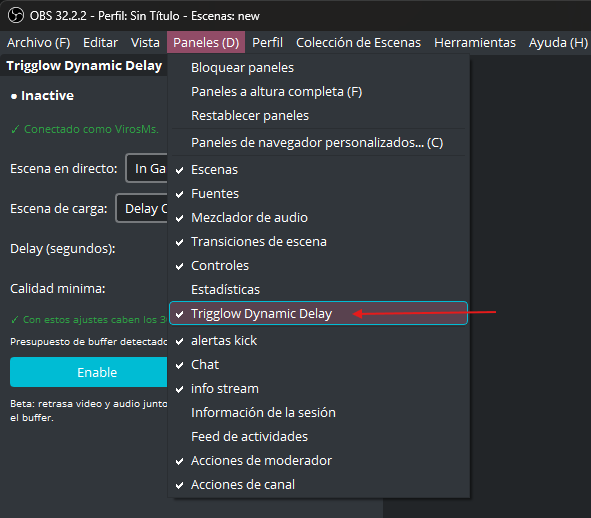Open the Vista menu
Image resolution: width=591 pixels, height=518 pixels.
click(145, 43)
